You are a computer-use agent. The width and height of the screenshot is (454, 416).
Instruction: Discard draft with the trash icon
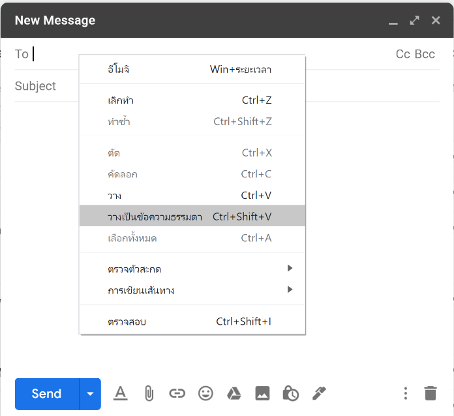(x=431, y=393)
